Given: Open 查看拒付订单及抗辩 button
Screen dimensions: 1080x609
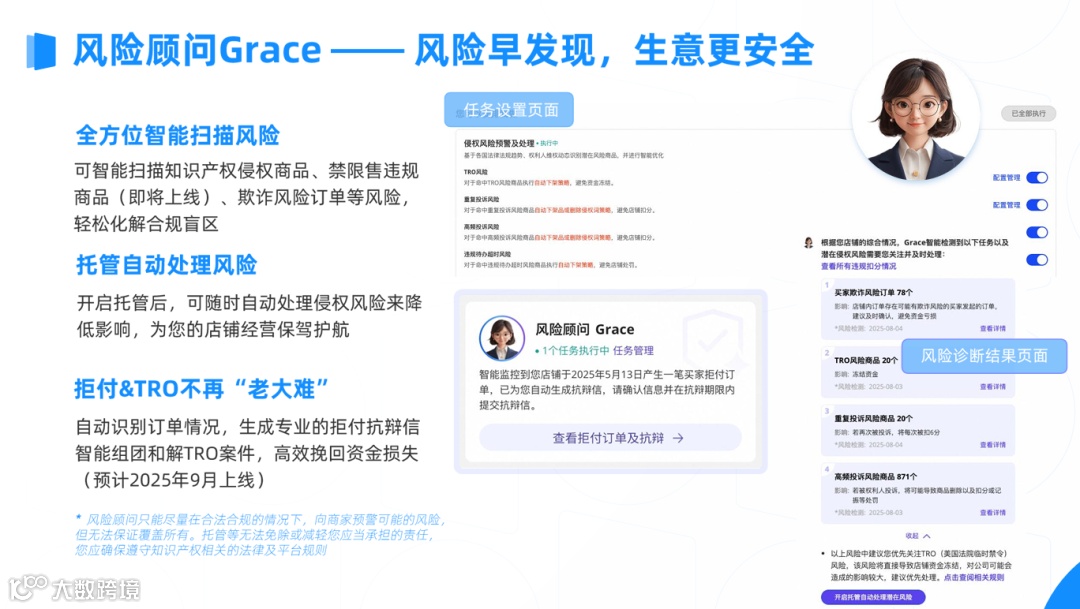Looking at the screenshot, I should pyautogui.click(x=610, y=437).
